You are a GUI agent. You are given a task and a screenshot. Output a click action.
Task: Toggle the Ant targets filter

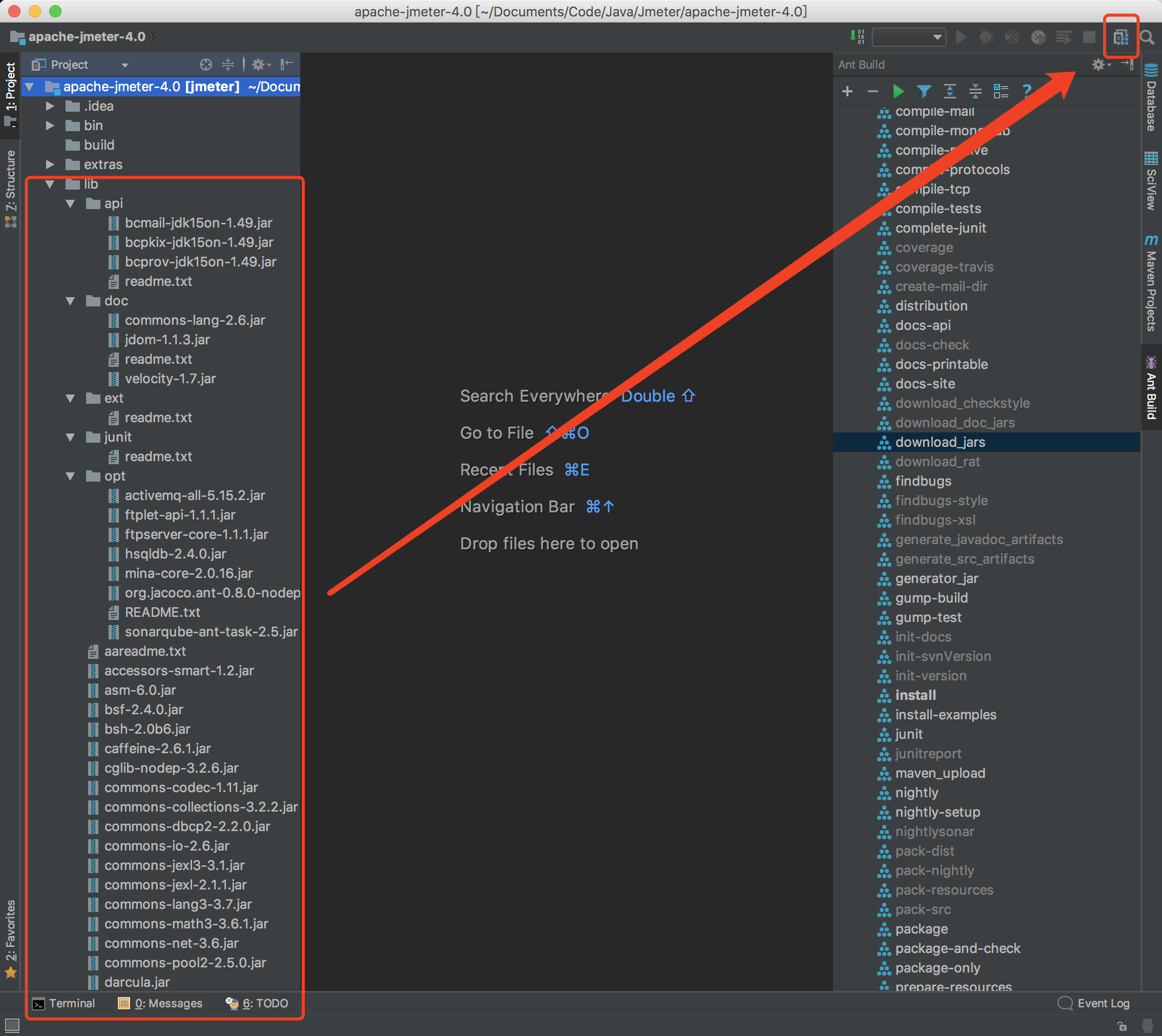coord(924,91)
